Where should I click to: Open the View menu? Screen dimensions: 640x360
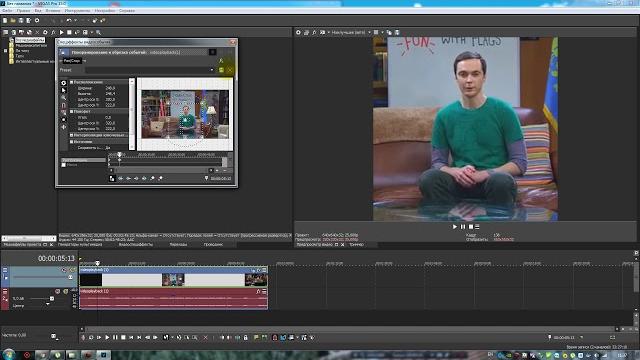38,11
